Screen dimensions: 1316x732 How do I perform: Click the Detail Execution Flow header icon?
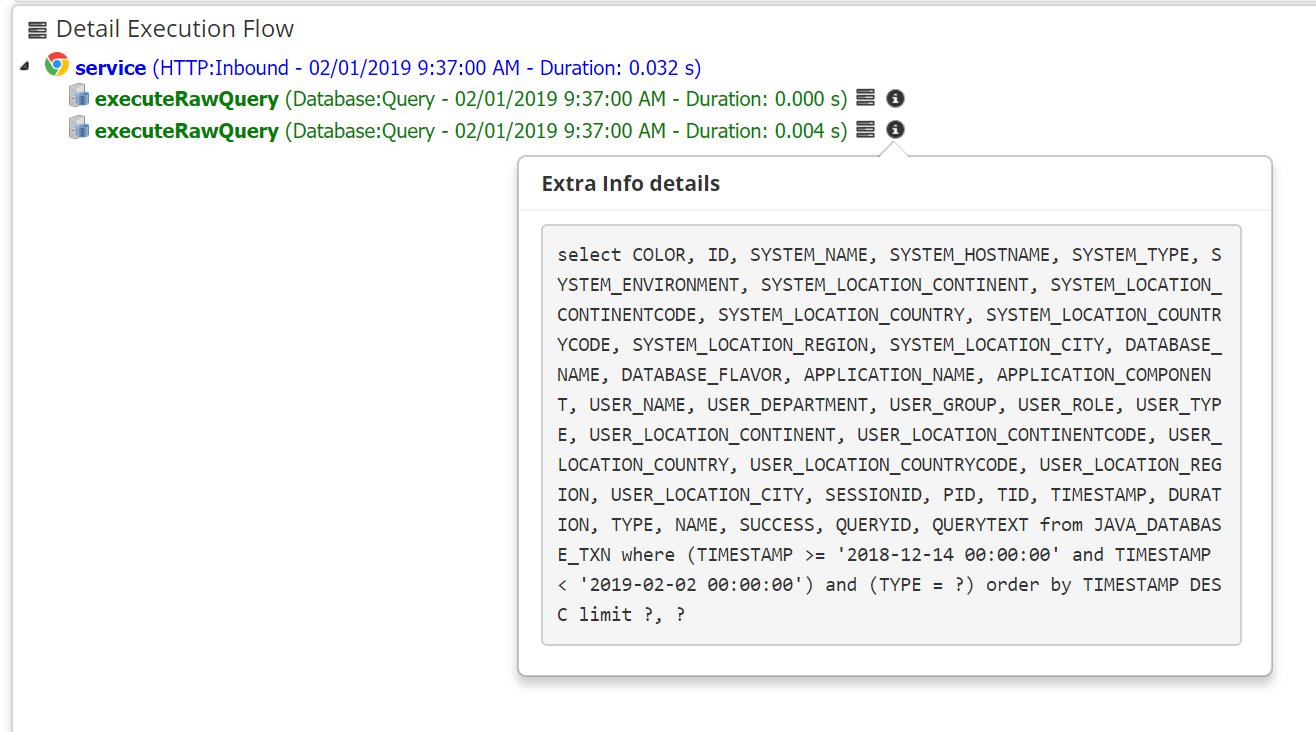[x=37, y=31]
